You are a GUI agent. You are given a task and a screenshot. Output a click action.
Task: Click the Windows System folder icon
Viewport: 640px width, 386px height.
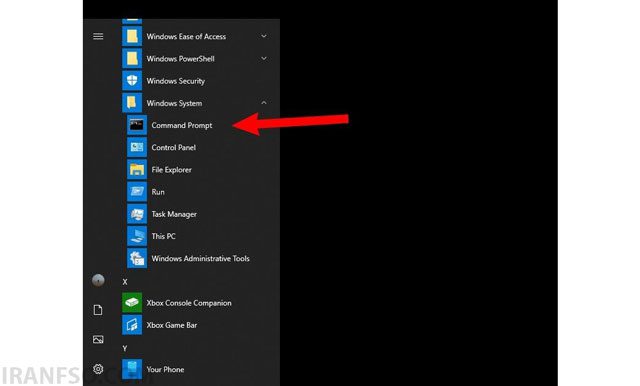132,103
